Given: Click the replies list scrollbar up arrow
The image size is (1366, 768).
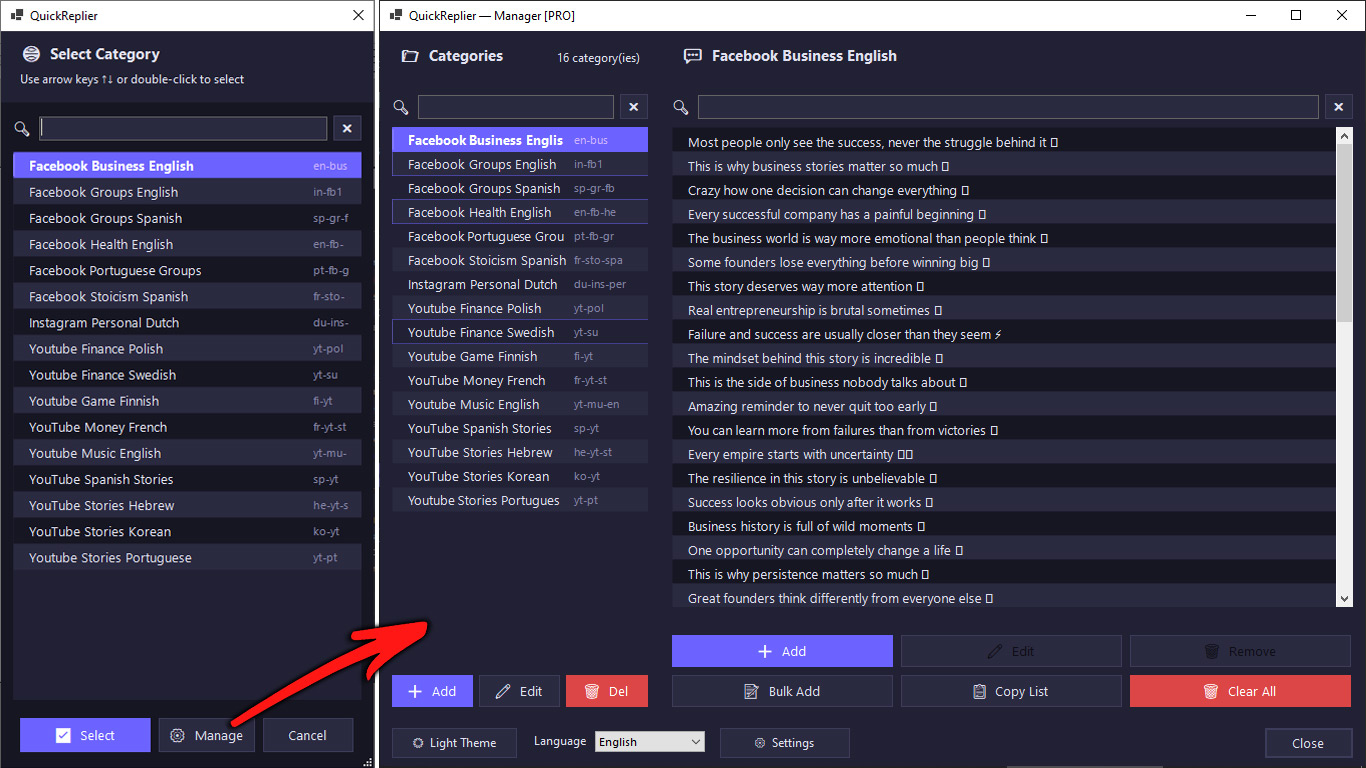Looking at the screenshot, I should pos(1344,136).
